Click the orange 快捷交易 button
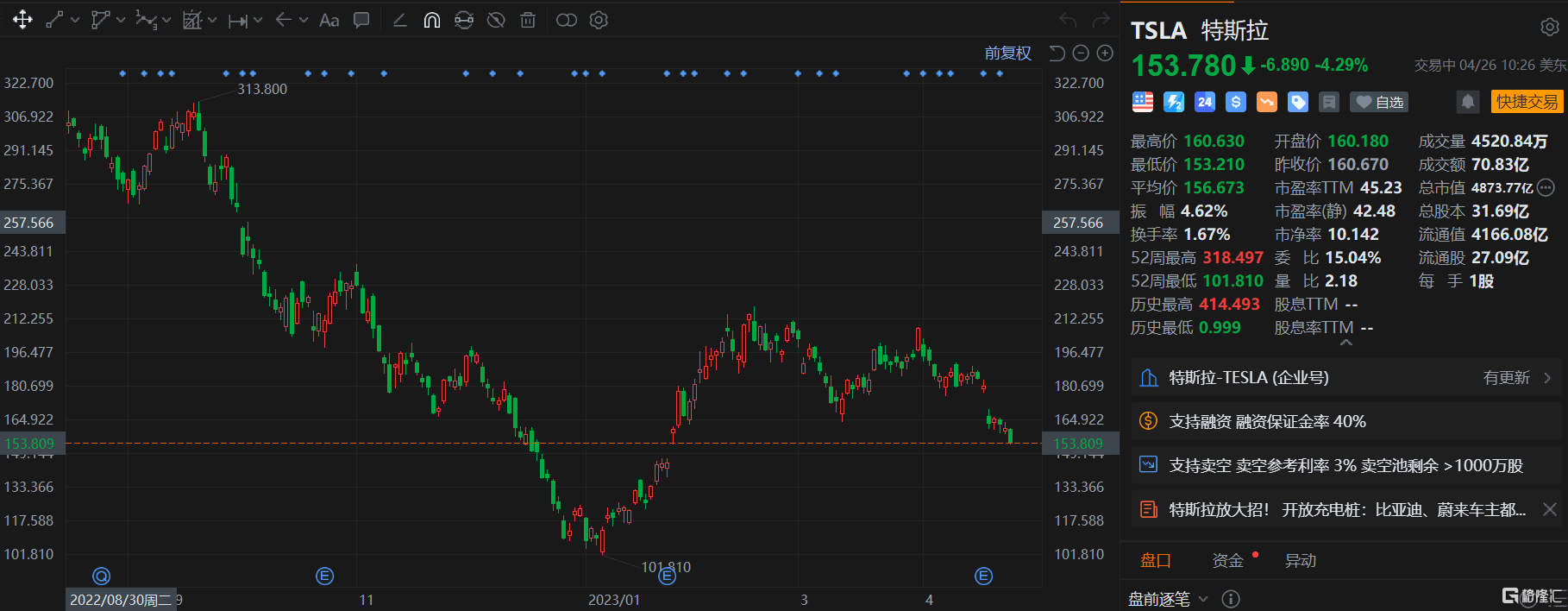The image size is (1568, 611). click(x=1527, y=102)
